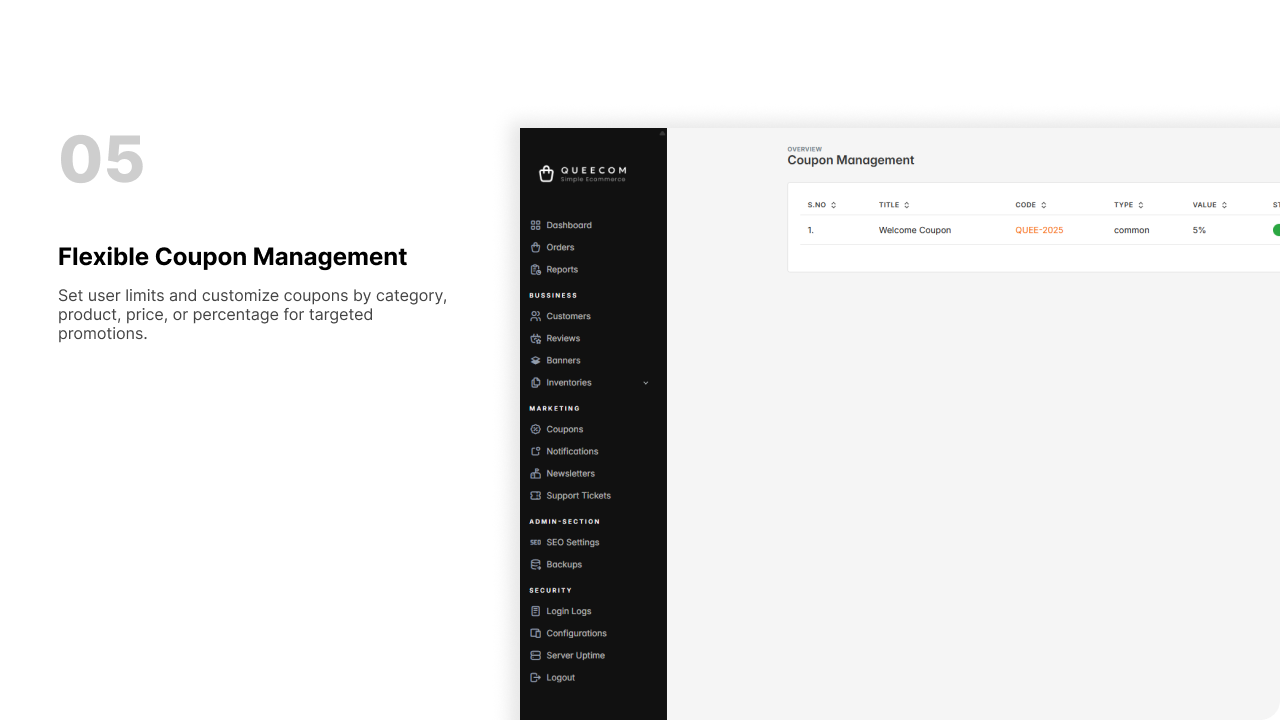Select the Welcome Coupon table row
This screenshot has width=1280, height=720.
coord(914,230)
